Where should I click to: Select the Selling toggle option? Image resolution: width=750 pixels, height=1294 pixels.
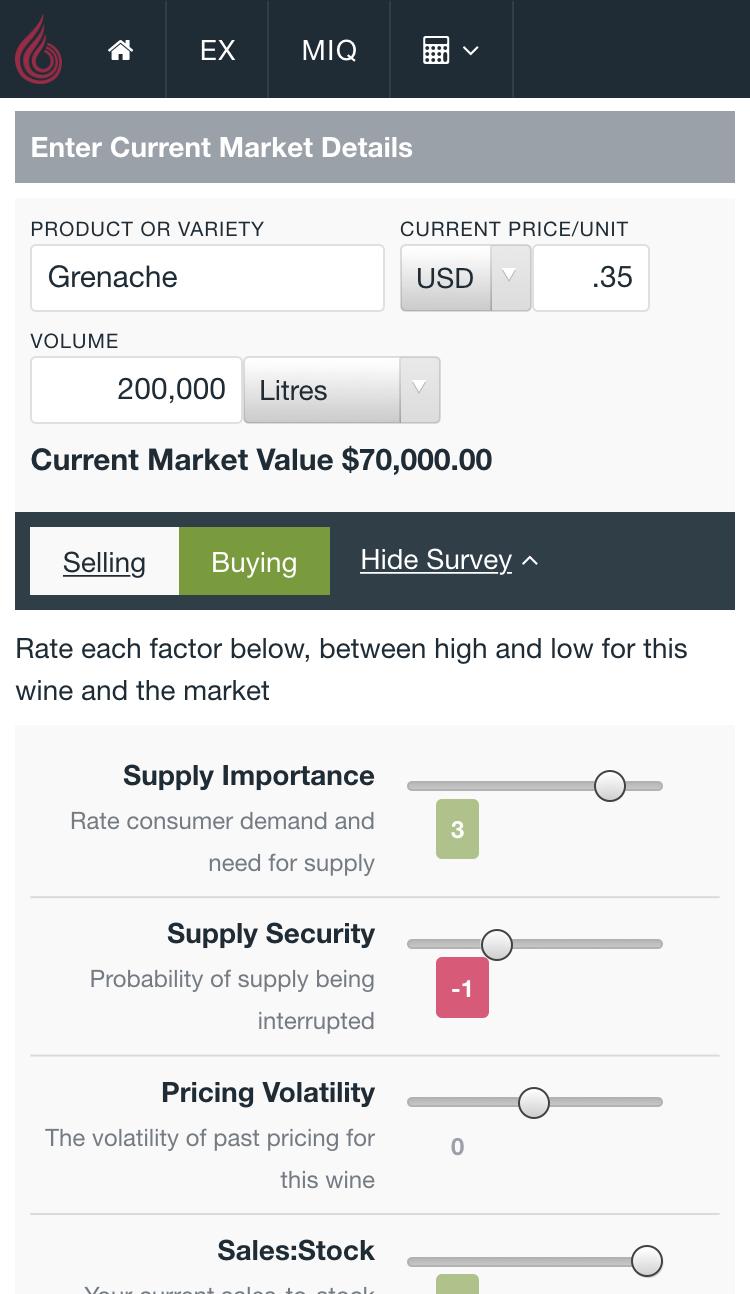[x=104, y=562]
